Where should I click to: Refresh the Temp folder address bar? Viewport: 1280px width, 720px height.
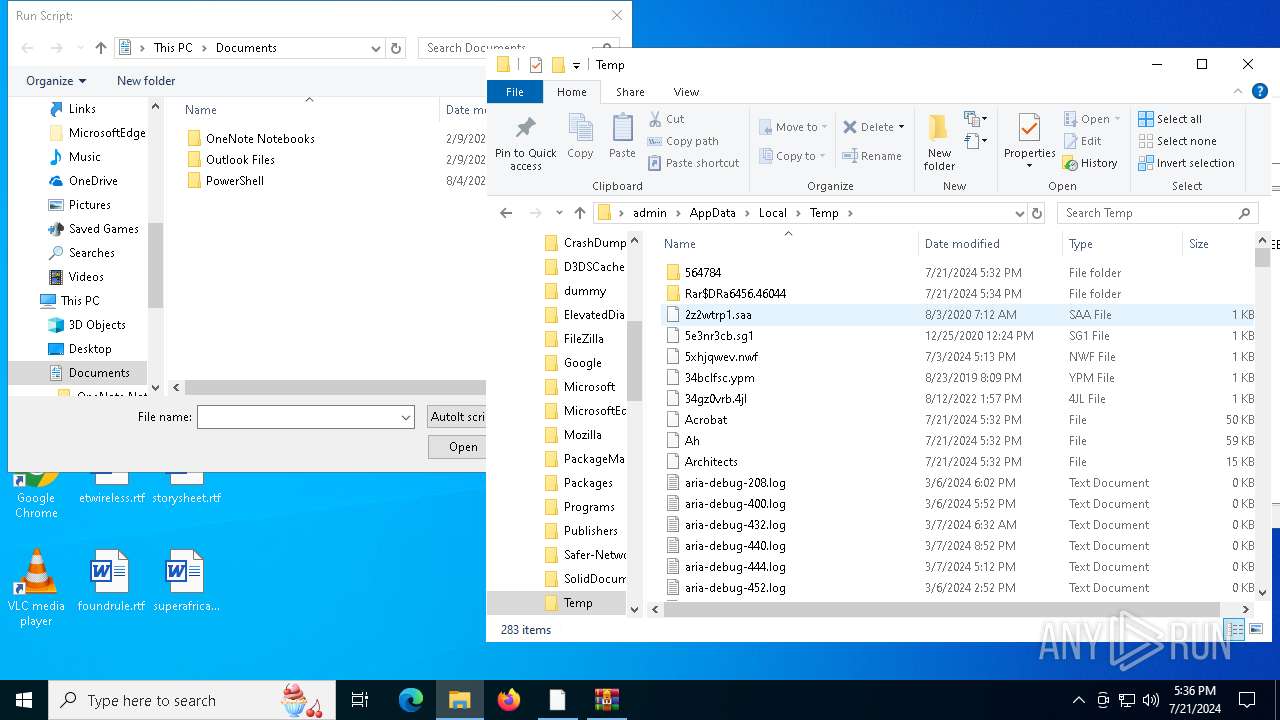point(1037,213)
